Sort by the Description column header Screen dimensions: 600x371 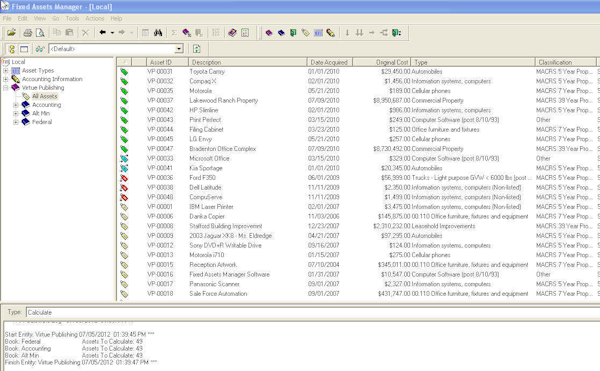(x=248, y=62)
